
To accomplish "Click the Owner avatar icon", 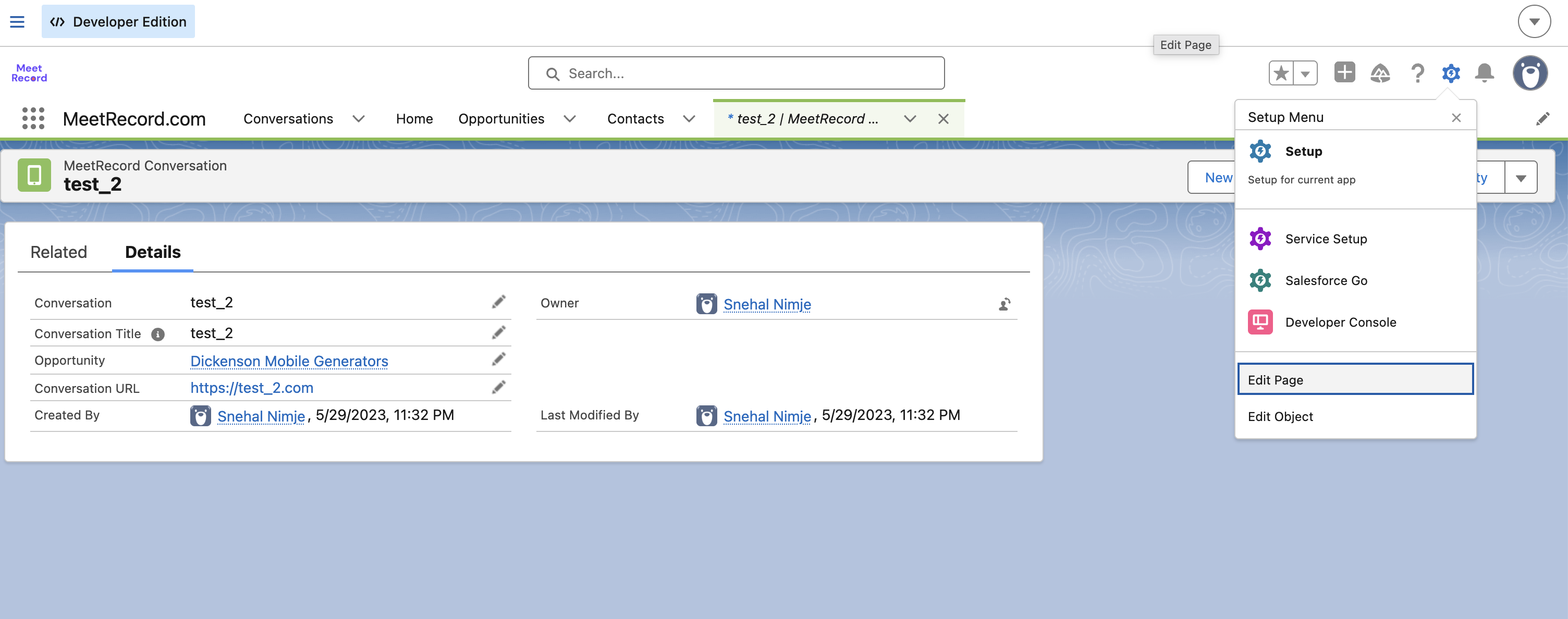I will pos(706,304).
